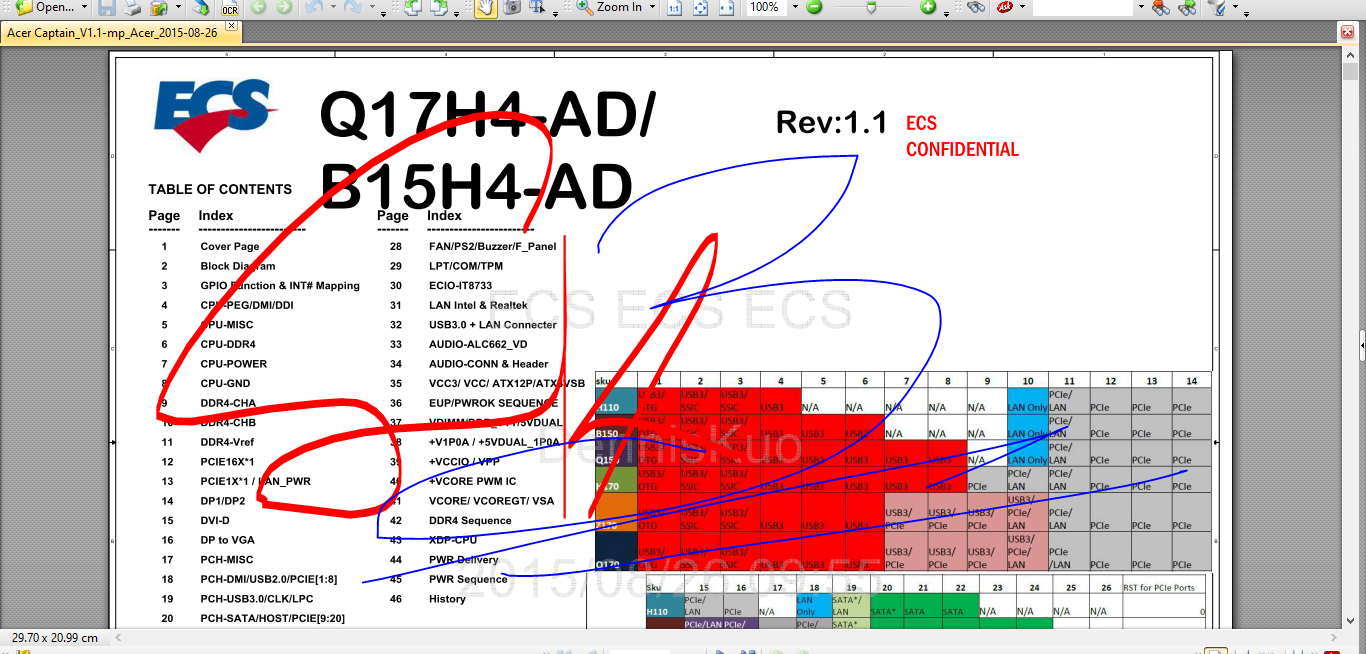Expand the Zoom In tool dropdown
This screenshot has height=654, width=1366.
coord(652,7)
